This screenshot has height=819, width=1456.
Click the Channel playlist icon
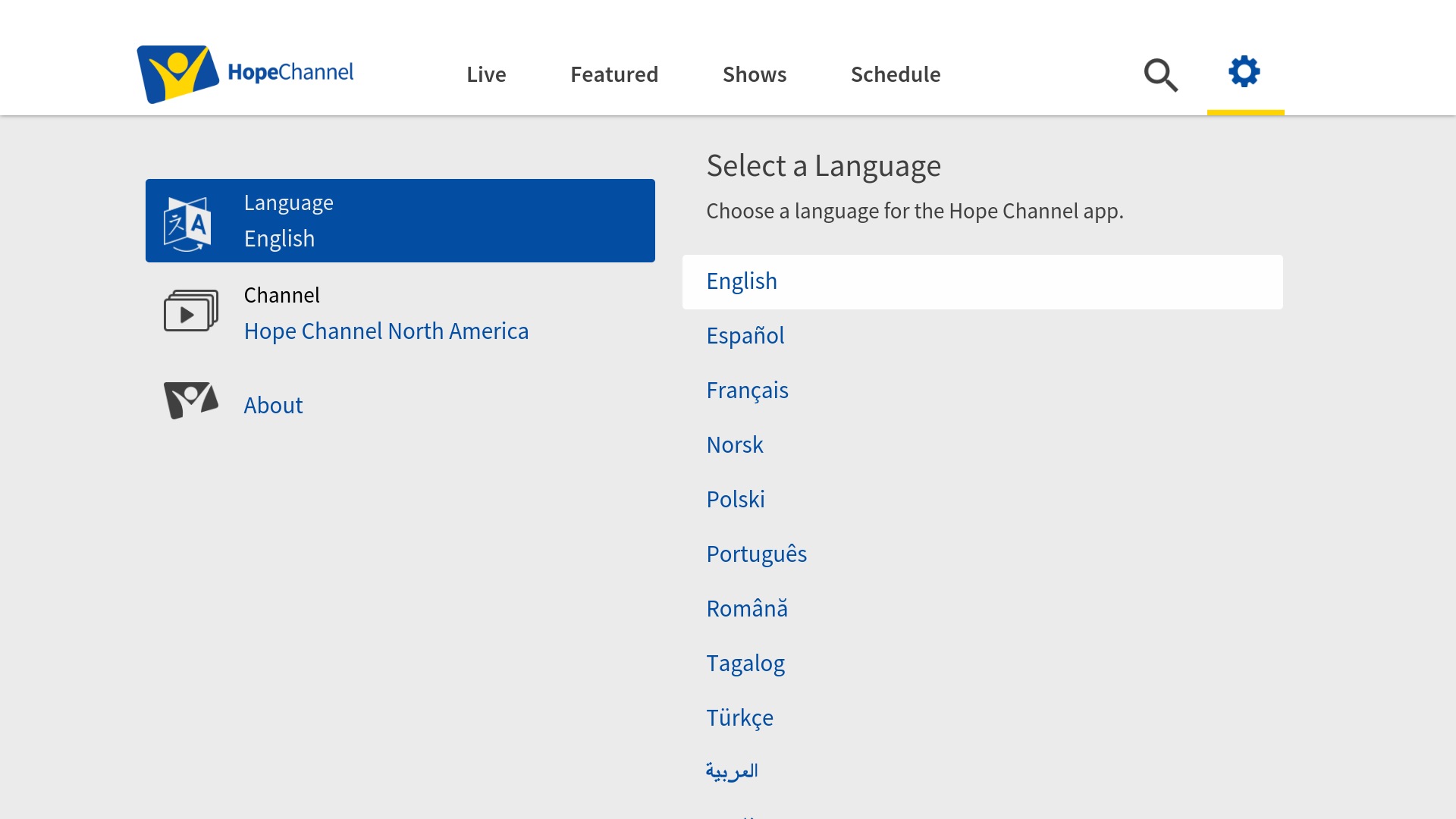coord(190,311)
